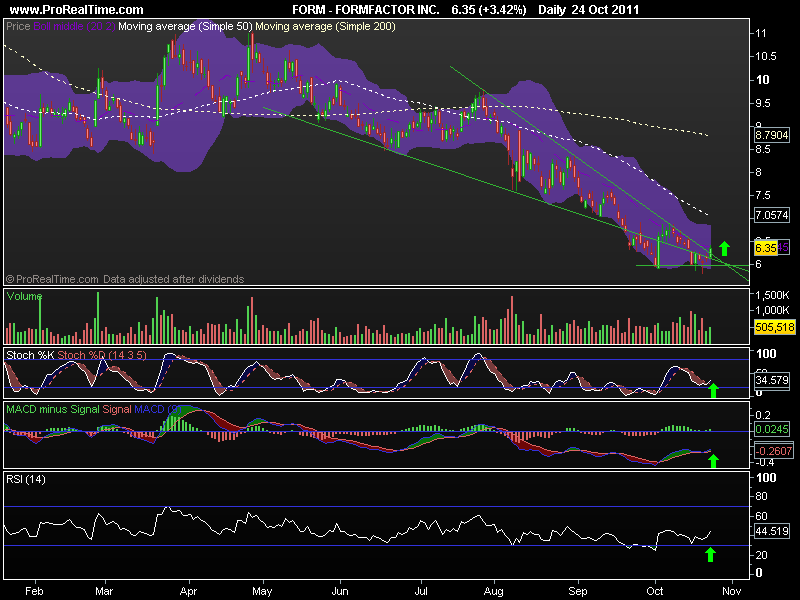The width and height of the screenshot is (800, 600).
Task: Click the 11 price axis label
Action: click(761, 33)
